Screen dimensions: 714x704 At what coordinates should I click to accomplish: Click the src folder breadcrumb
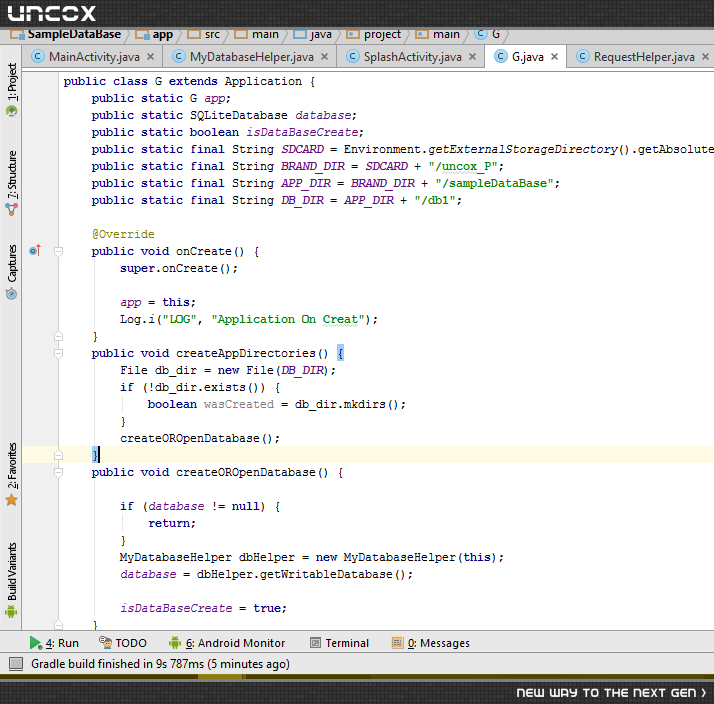pos(204,34)
